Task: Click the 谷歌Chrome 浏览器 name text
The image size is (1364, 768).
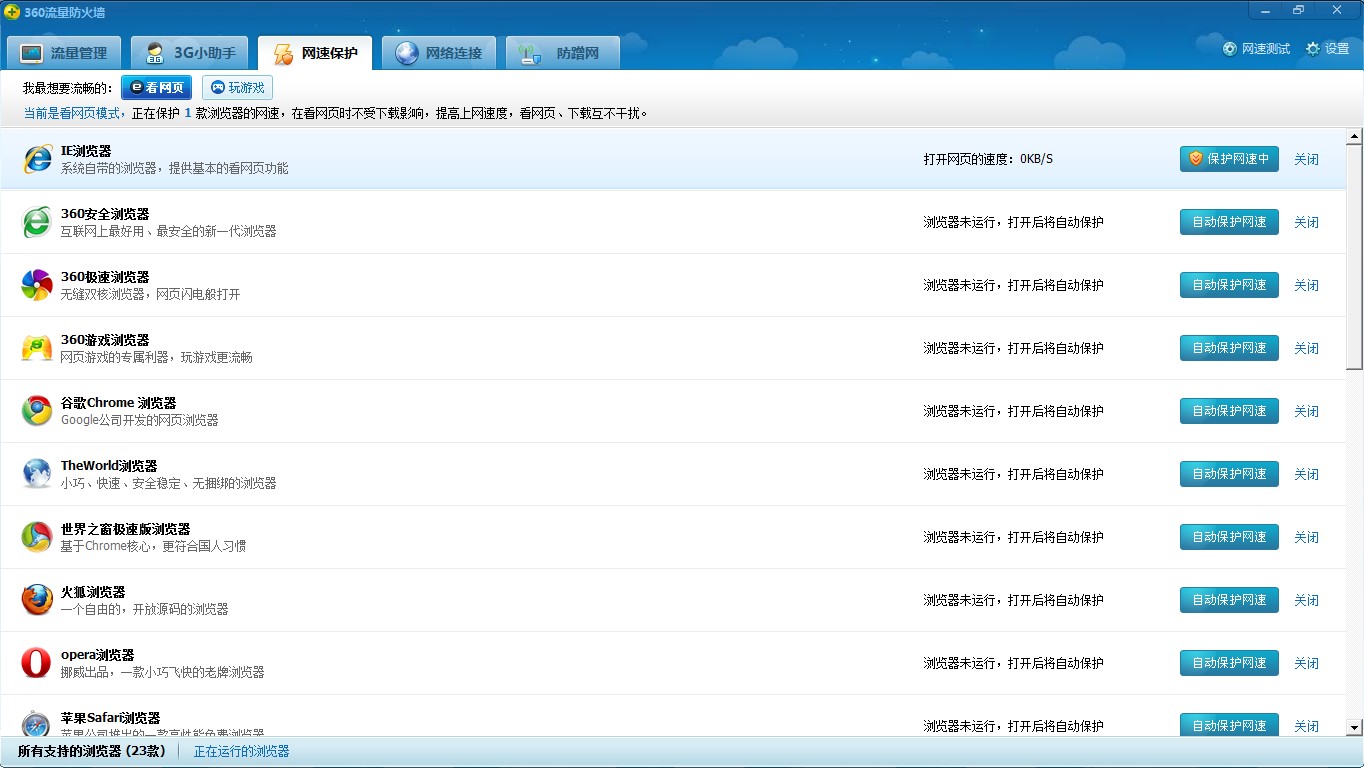Action: point(118,403)
